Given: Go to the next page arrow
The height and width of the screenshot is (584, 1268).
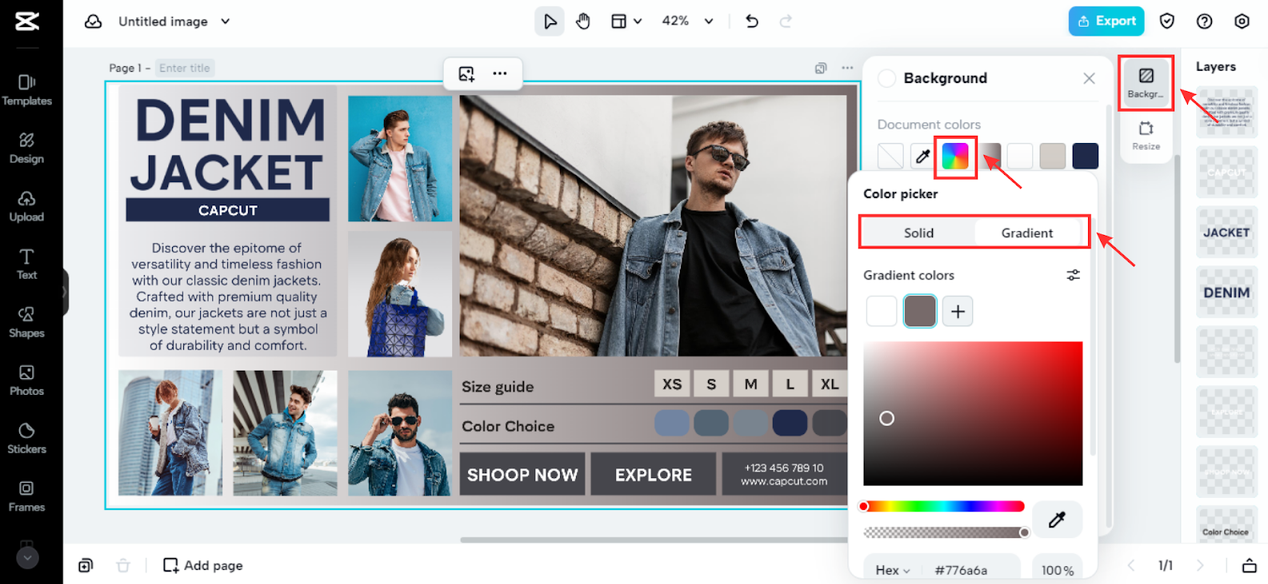Looking at the screenshot, I should (1198, 565).
